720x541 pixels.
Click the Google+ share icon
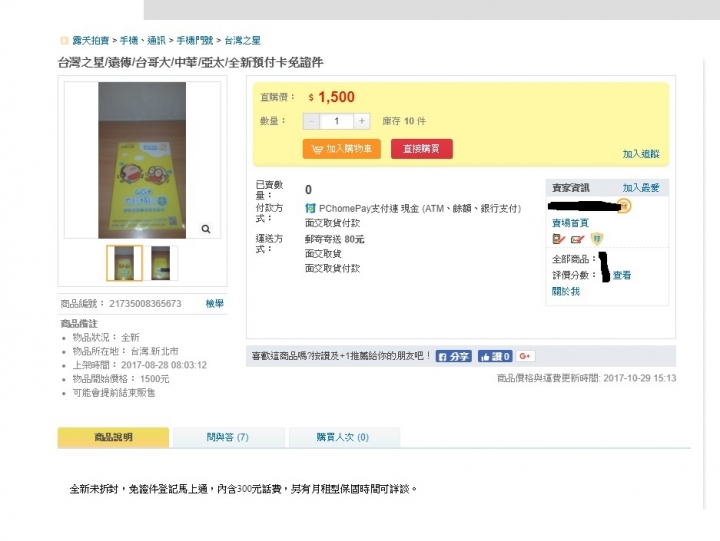click(x=525, y=356)
